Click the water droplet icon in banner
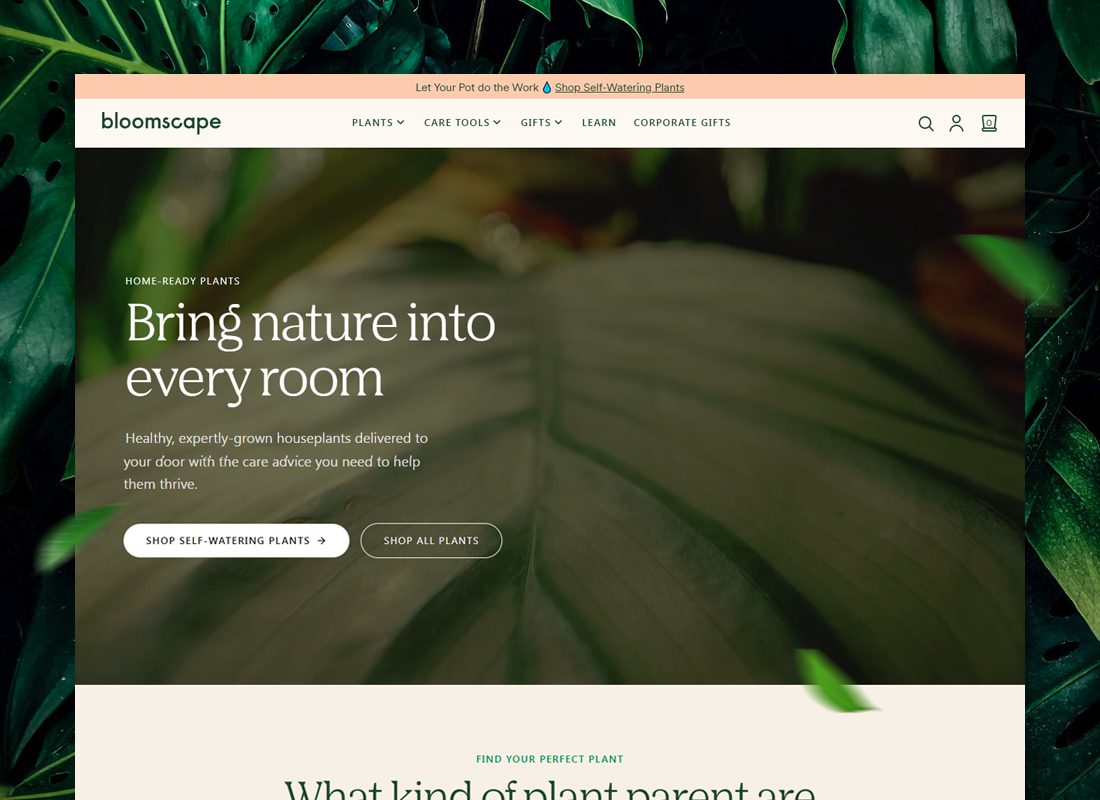 click(546, 88)
